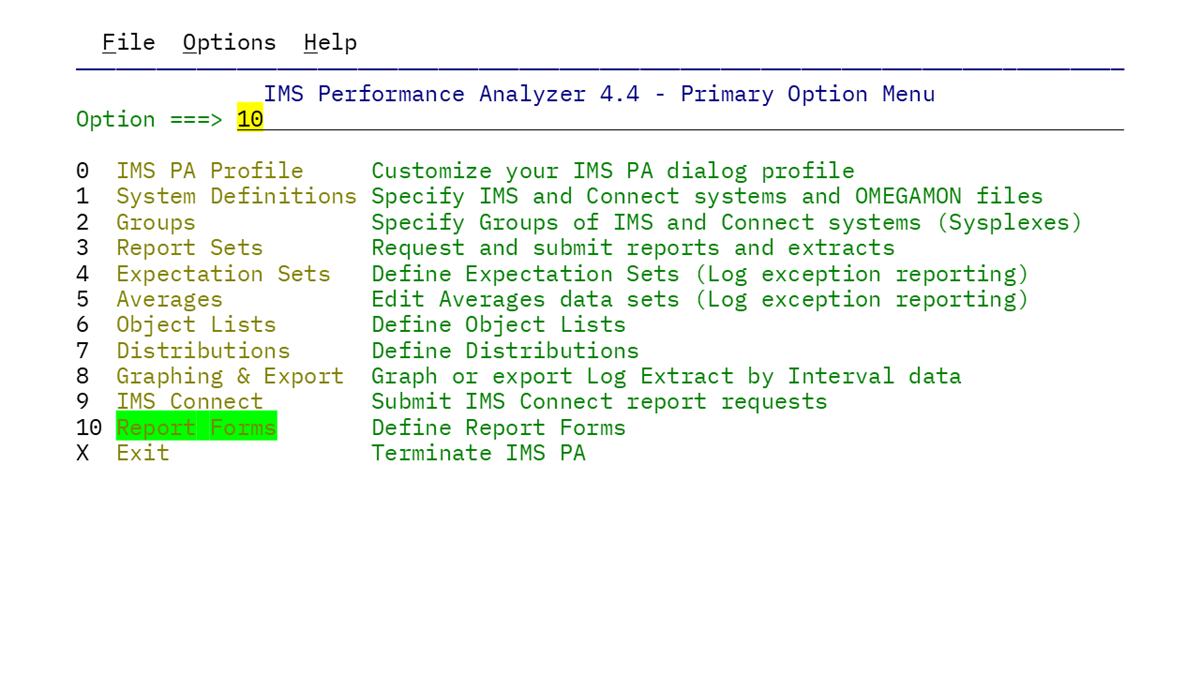Open IMS Connect report requests
The height and width of the screenshot is (675, 1200).
point(189,401)
